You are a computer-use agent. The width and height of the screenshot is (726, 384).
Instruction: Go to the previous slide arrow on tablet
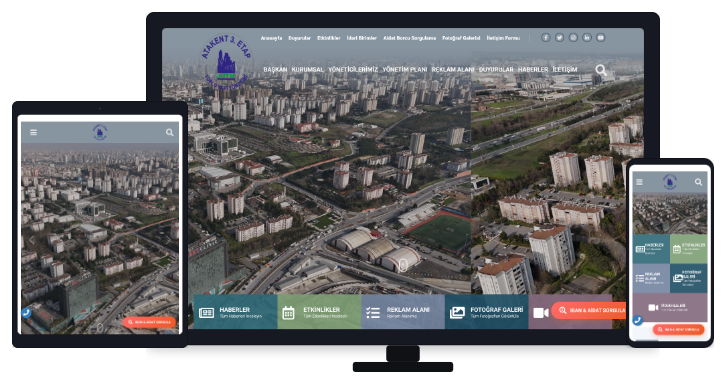[32, 240]
